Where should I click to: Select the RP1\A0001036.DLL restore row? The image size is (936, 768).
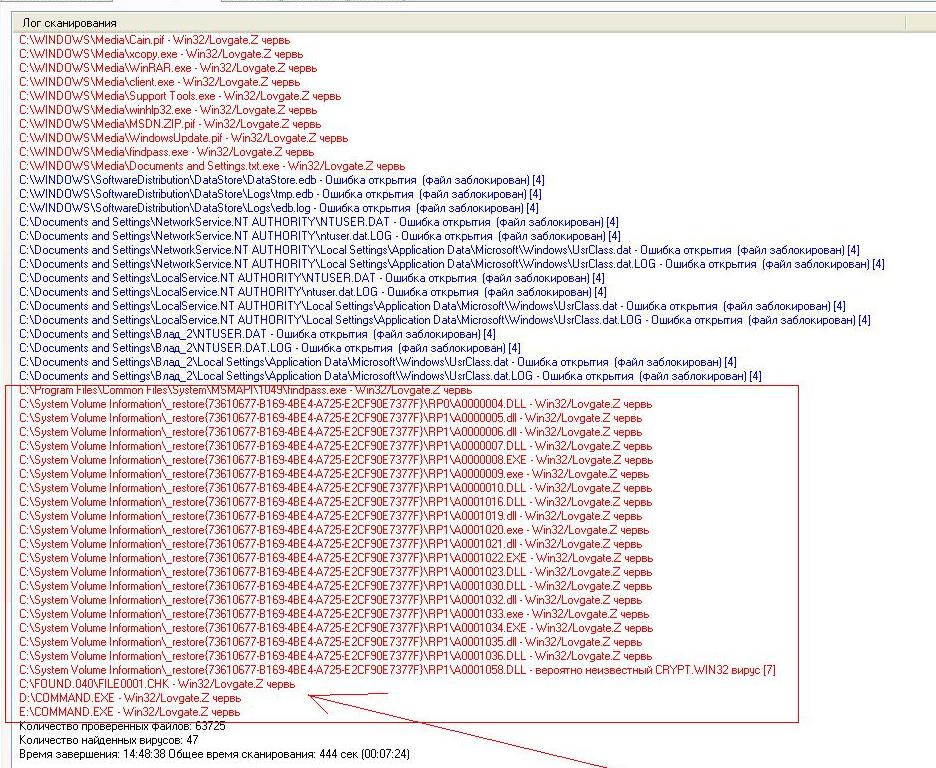click(335, 657)
